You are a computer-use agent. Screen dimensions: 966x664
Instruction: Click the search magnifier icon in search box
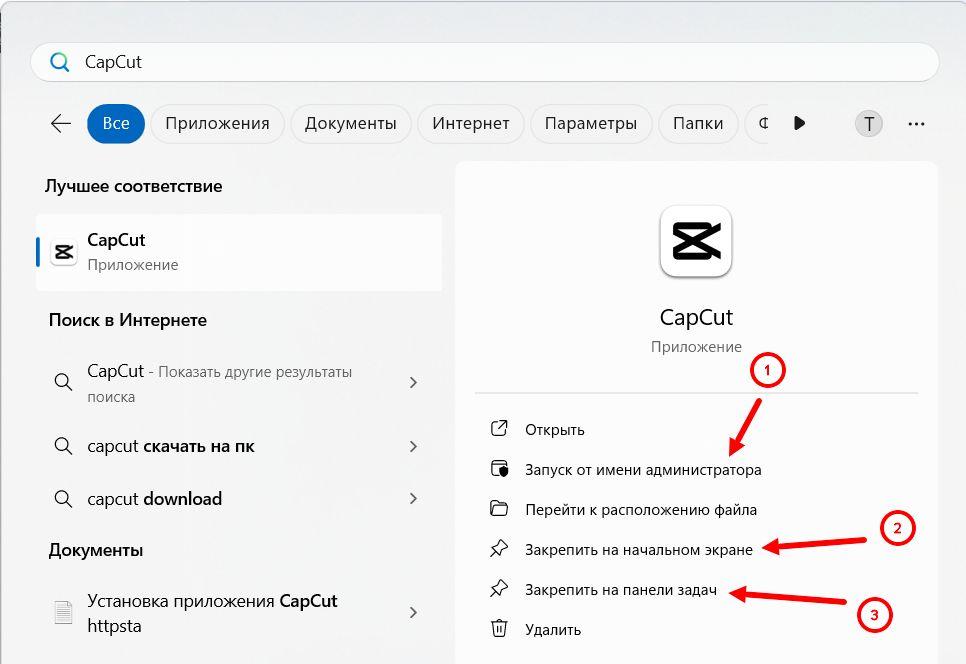tap(60, 62)
